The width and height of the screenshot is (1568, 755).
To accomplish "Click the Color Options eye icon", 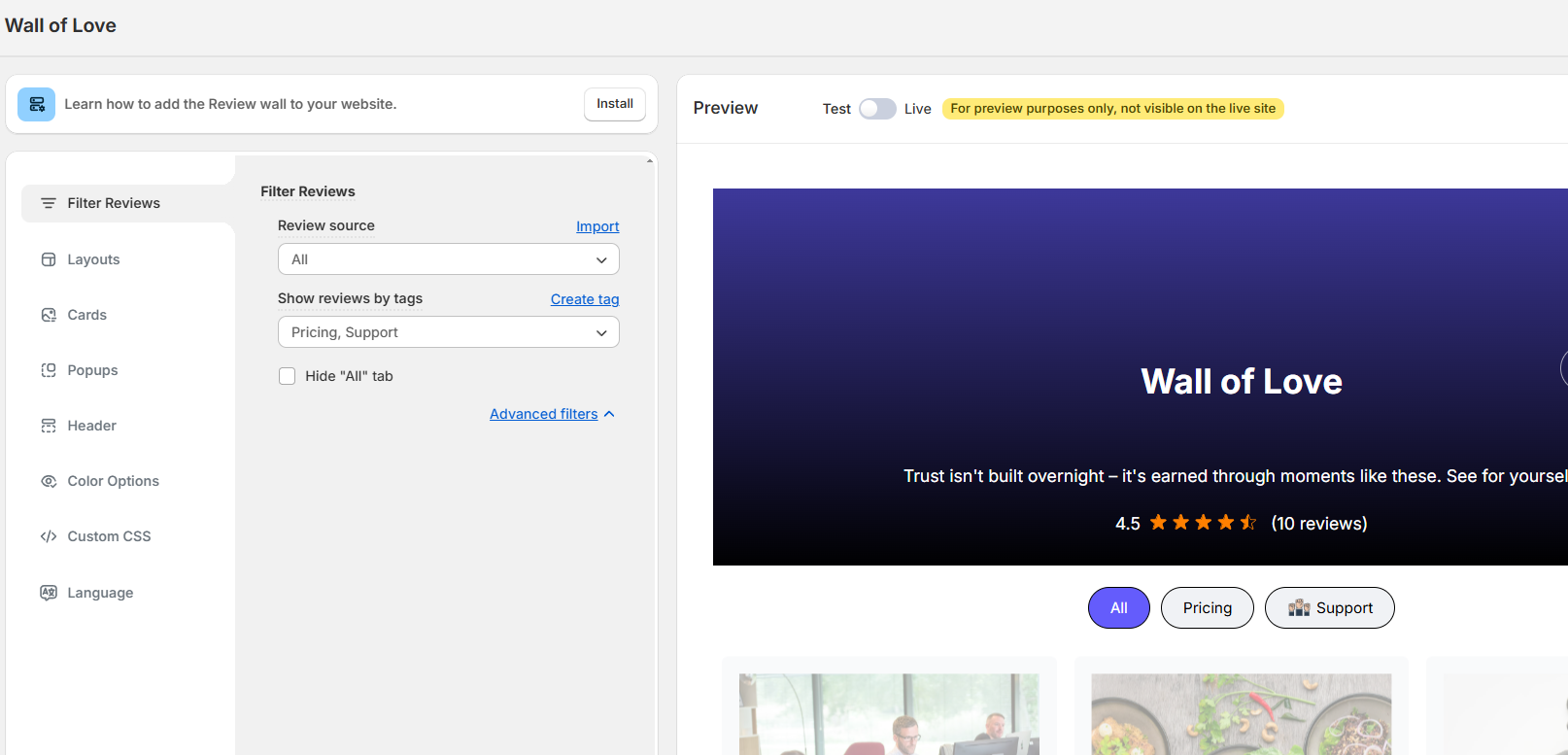I will pyautogui.click(x=49, y=481).
